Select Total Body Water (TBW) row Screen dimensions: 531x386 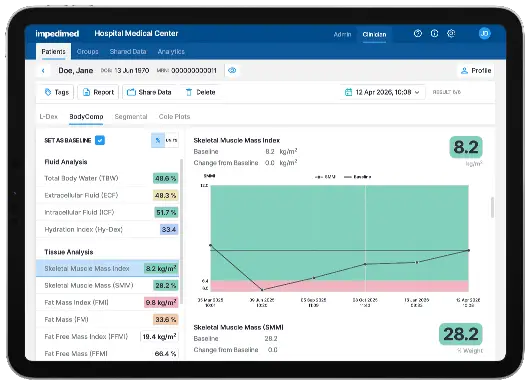pyautogui.click(x=107, y=178)
